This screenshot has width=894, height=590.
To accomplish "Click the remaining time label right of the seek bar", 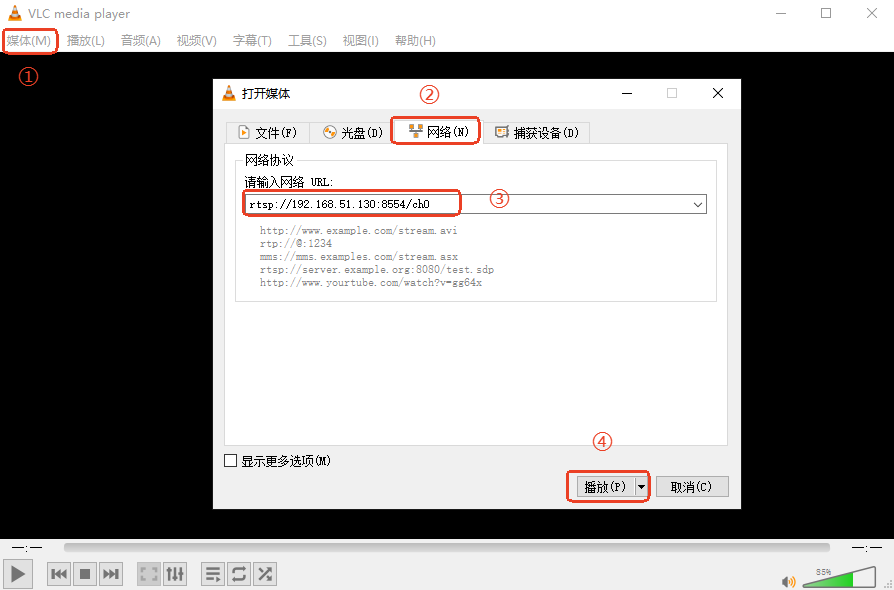I will point(867,548).
